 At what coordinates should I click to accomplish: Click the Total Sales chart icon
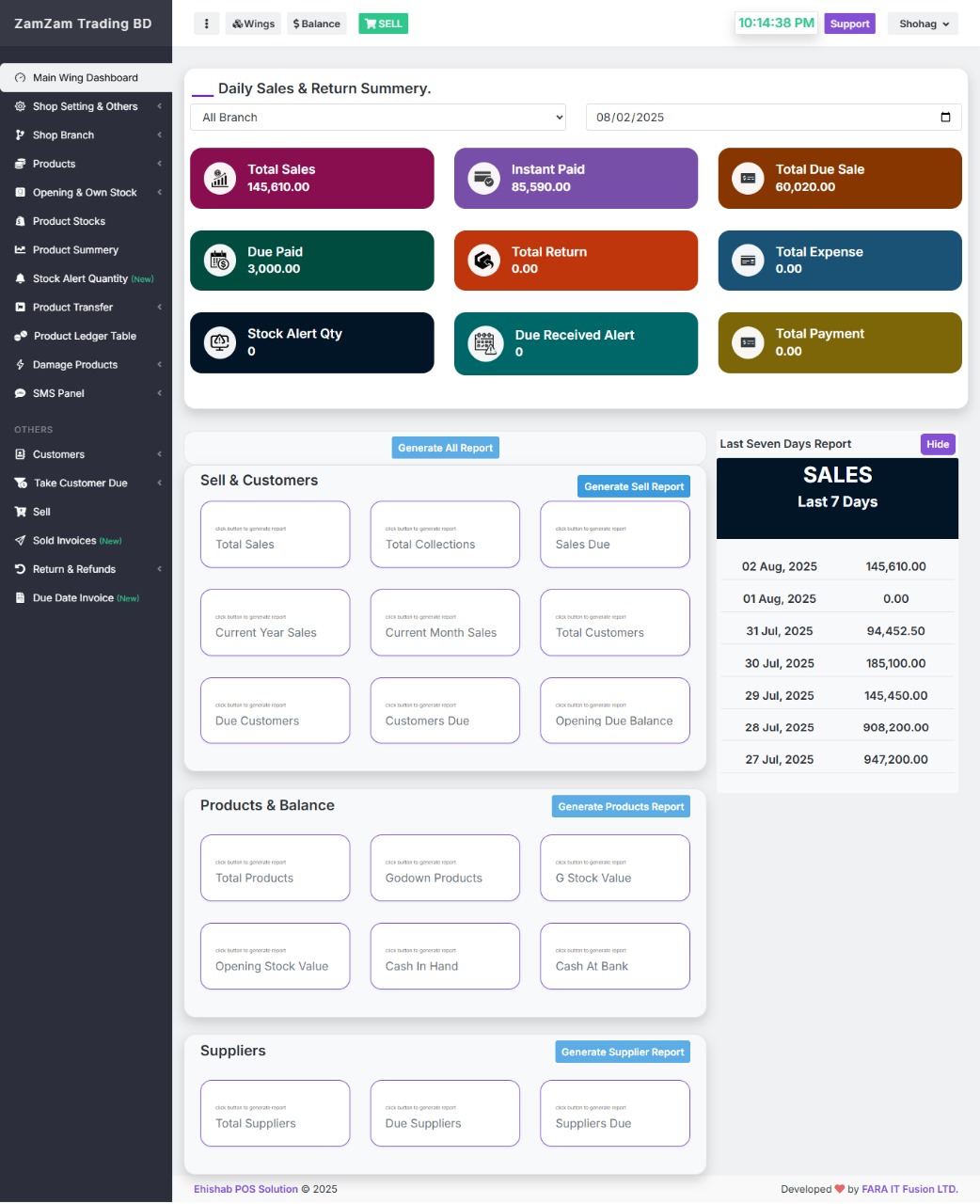220,179
